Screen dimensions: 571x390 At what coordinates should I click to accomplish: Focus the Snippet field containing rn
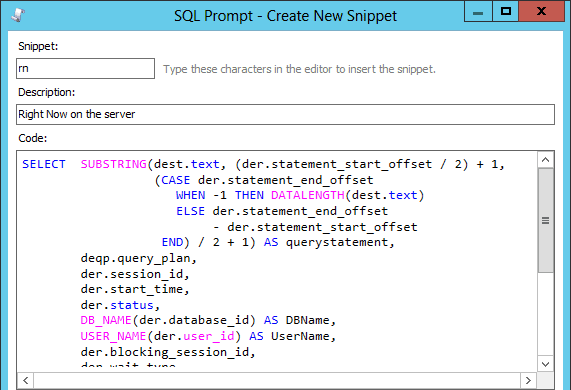86,68
